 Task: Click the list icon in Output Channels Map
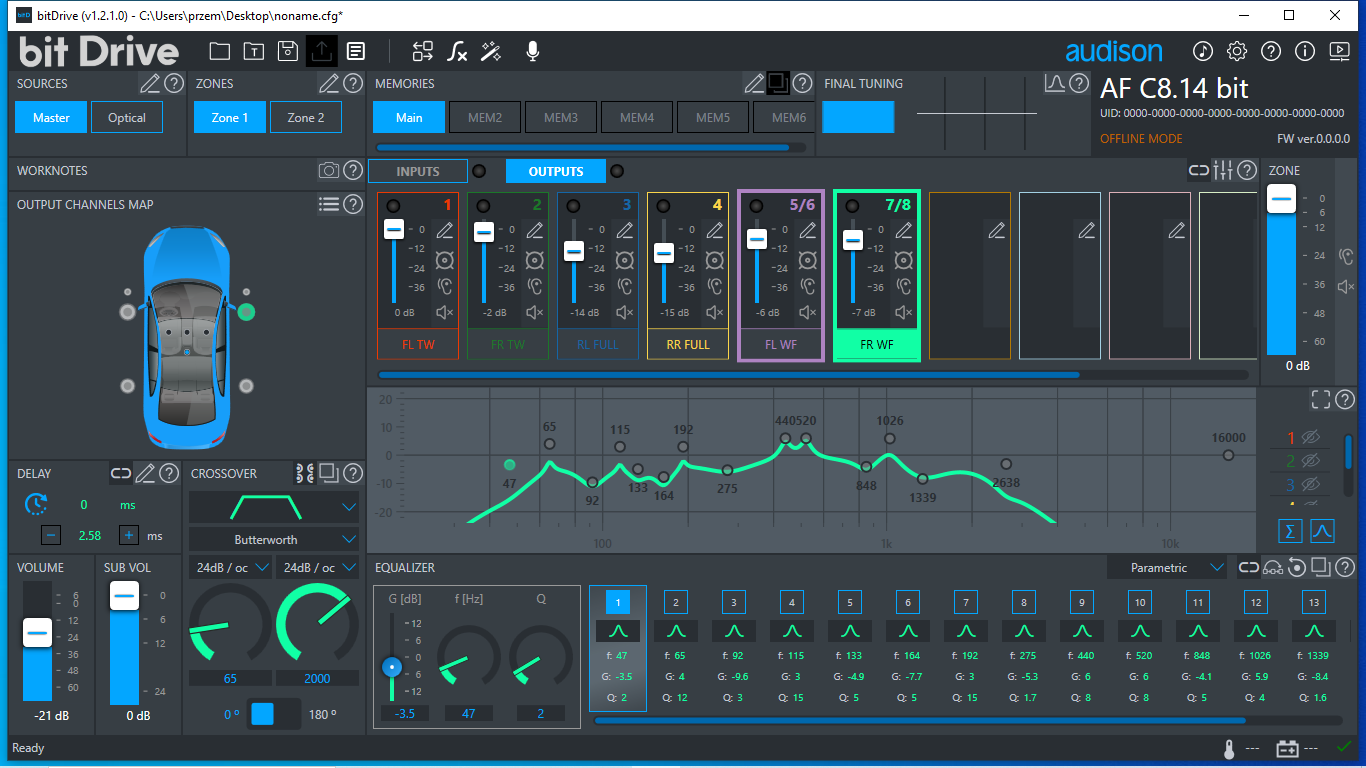[329, 205]
